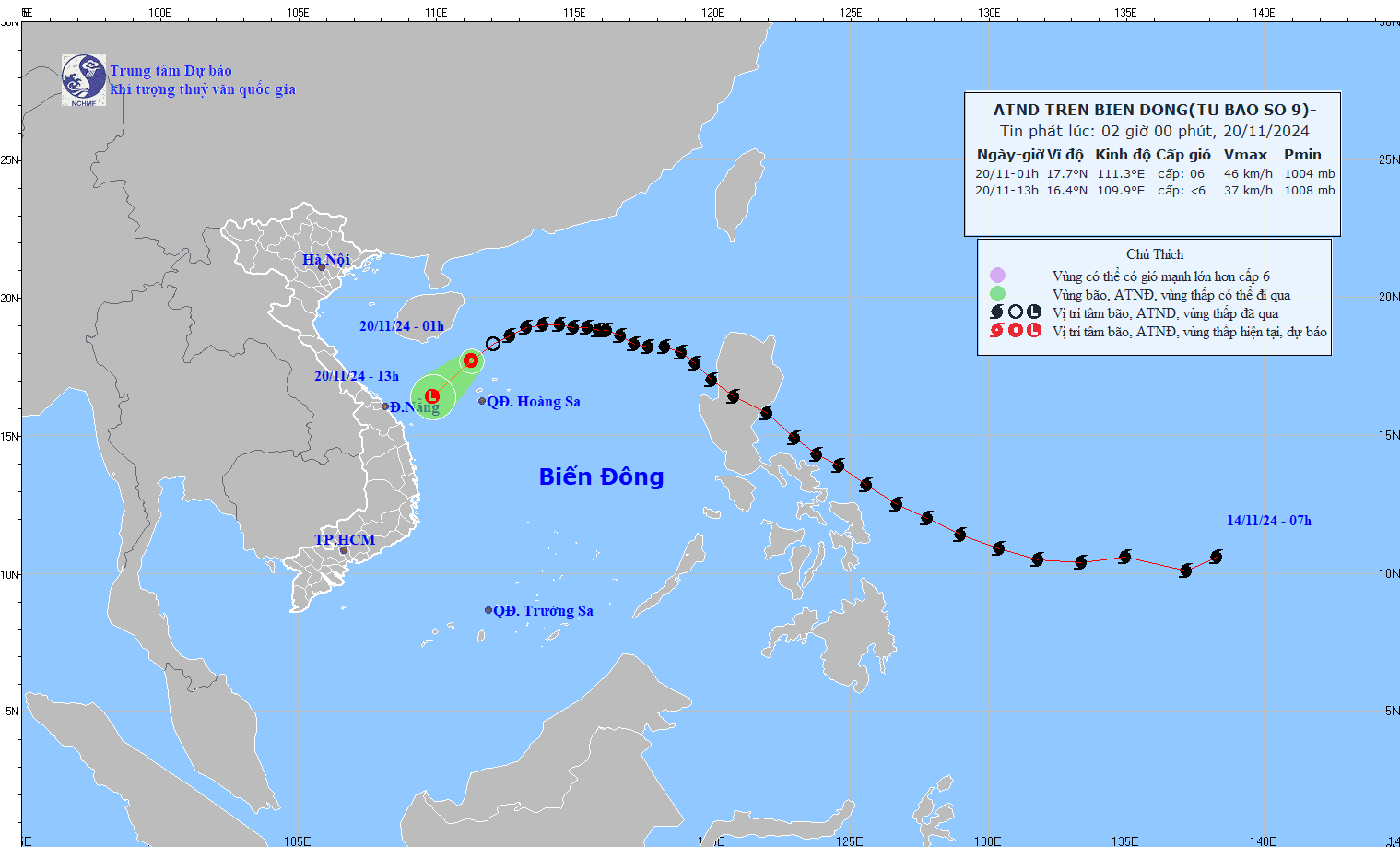Click the NCHMF logo emblem
This screenshot has width=1400, height=847.
[84, 80]
